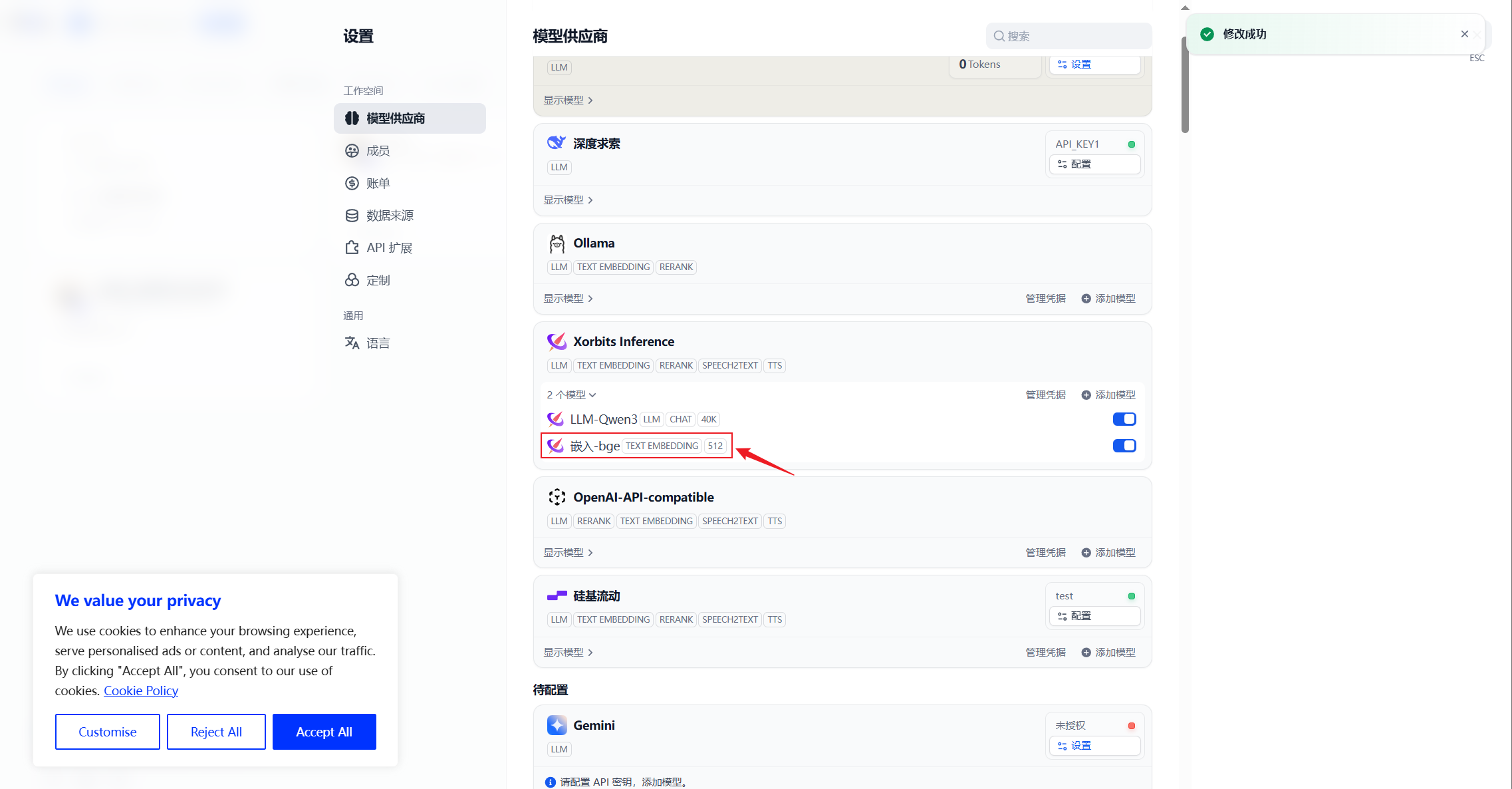Click the plus icon for OpenAI-API-compatible 添加模型
1512x789 pixels.
click(1086, 553)
